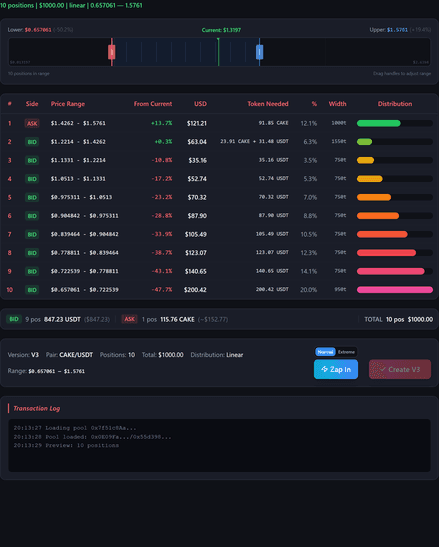Image resolution: width=439 pixels, height=547 pixels.
Task: Click the 20.0% percentage in row 10
Action: [308, 290]
